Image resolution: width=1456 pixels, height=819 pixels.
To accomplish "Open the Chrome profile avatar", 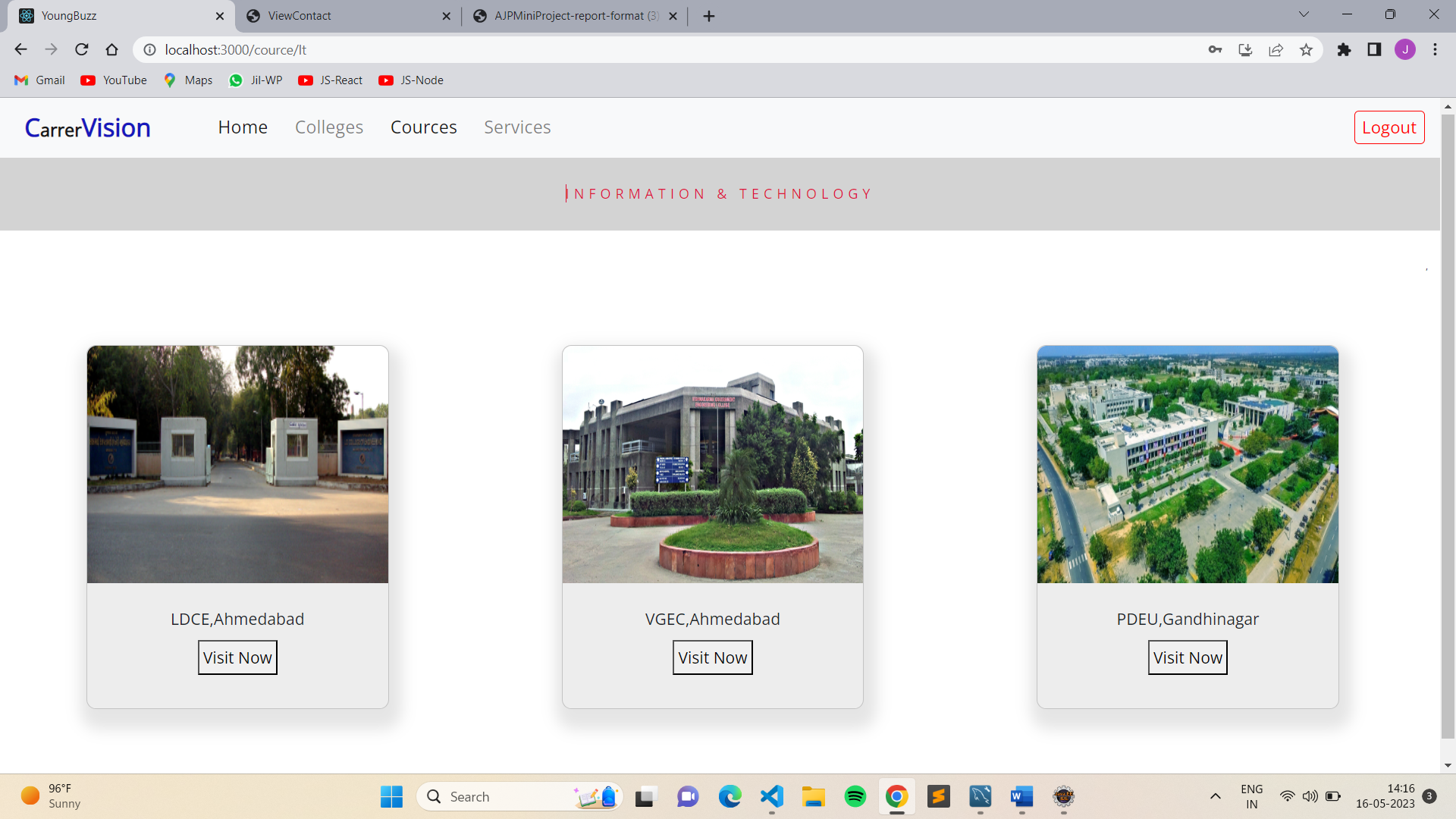I will coord(1405,49).
